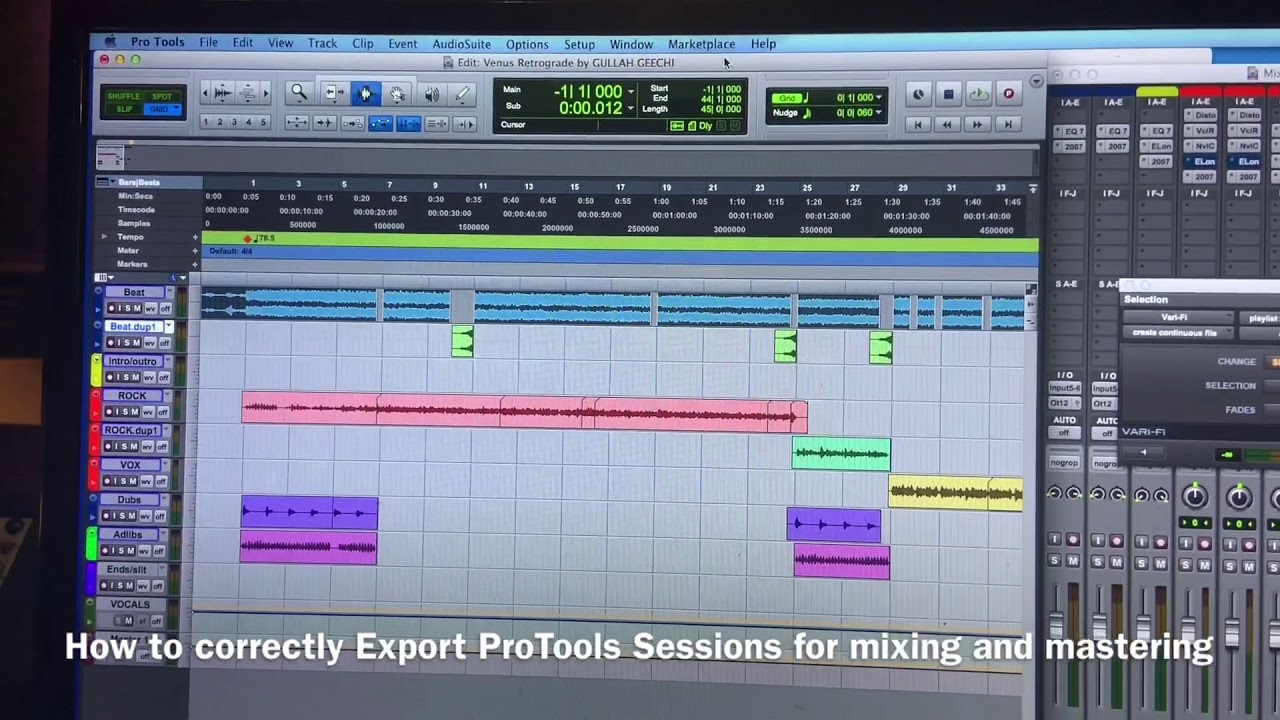Viewport: 1280px width, 720px height.
Task: Click the Record button in transport
Action: (1008, 94)
